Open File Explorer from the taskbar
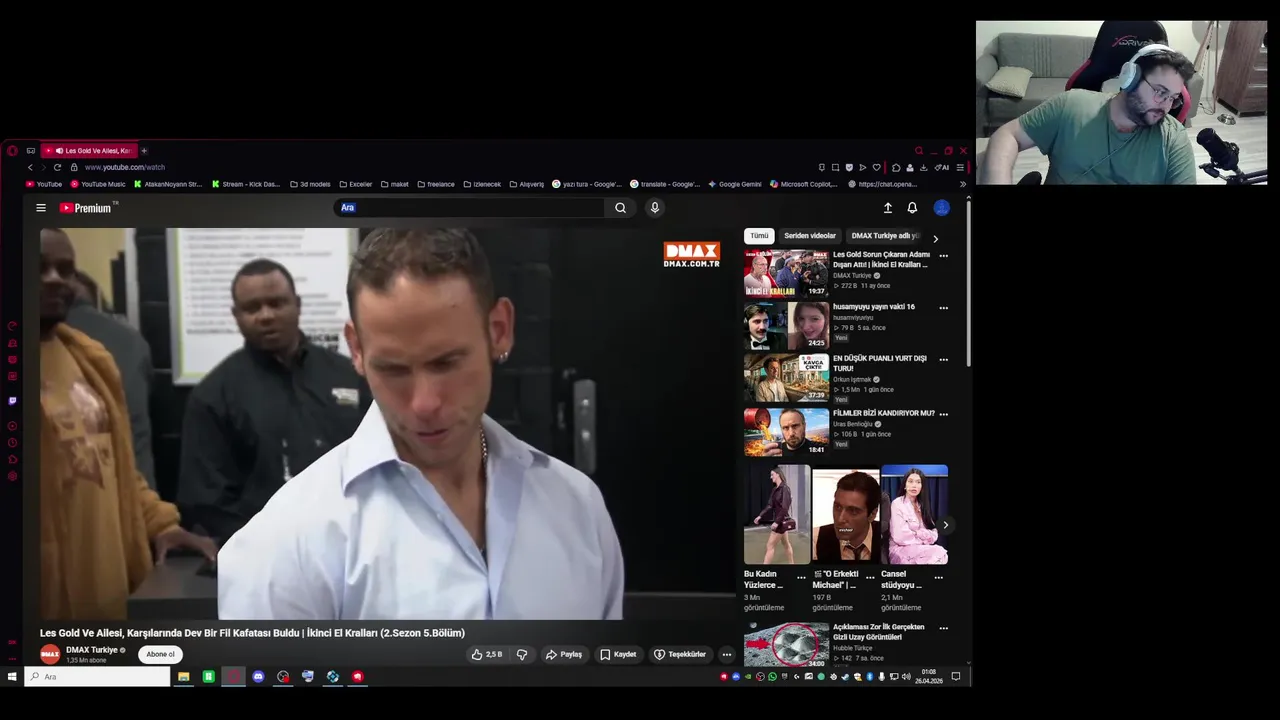The width and height of the screenshot is (1280, 720). click(184, 677)
